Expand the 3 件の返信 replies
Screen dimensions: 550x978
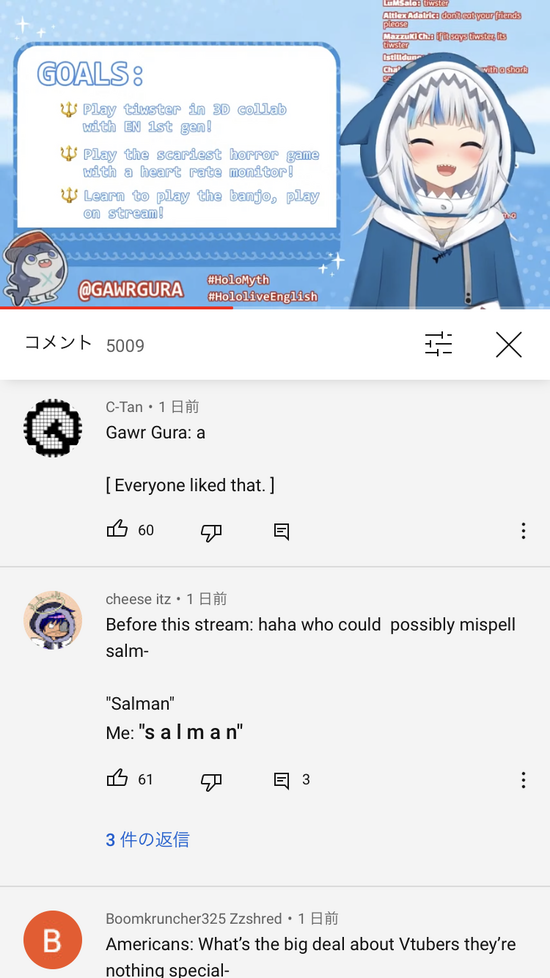point(148,840)
